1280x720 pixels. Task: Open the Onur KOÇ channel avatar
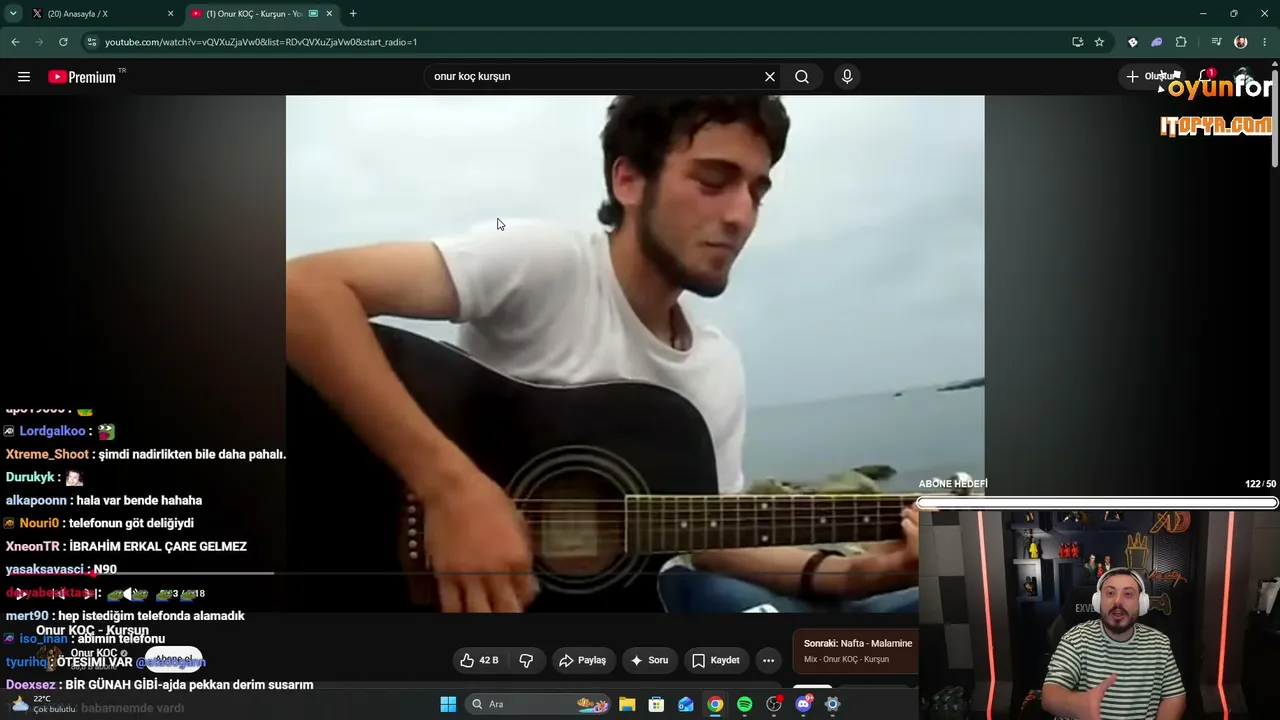coord(50,657)
